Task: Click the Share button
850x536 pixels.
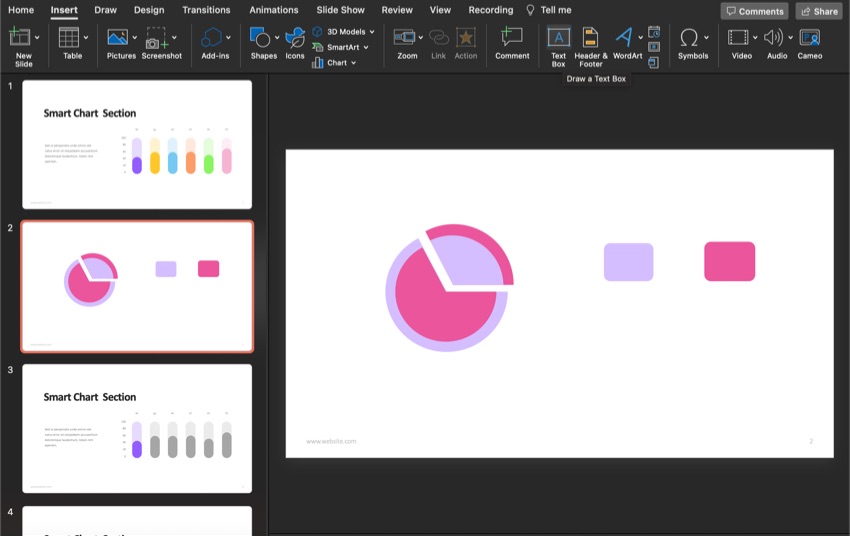Action: click(x=818, y=11)
